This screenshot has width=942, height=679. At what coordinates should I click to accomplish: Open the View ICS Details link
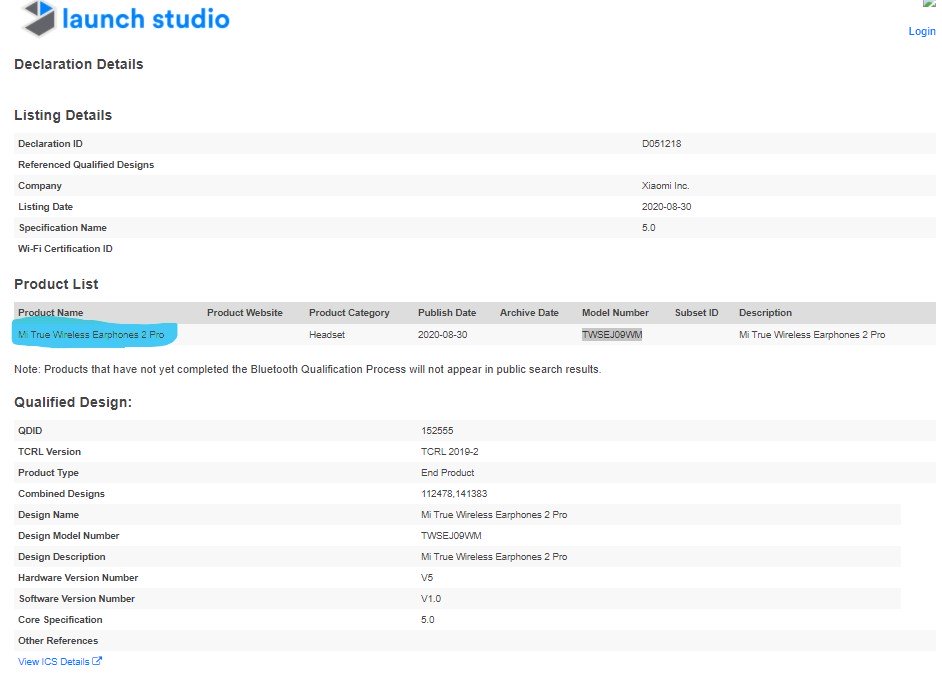pyautogui.click(x=54, y=662)
